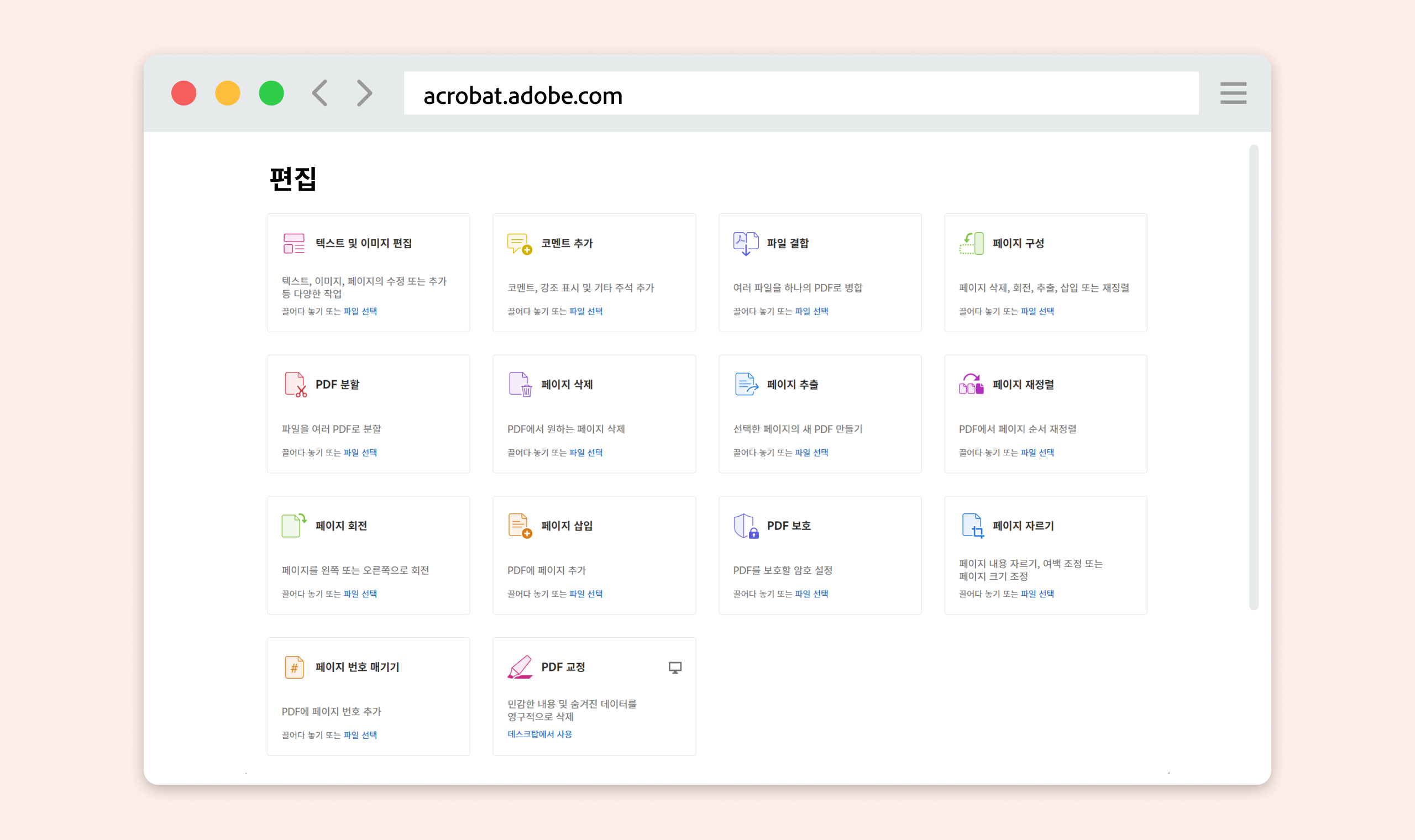The height and width of the screenshot is (840, 1415).
Task: Click the 페이지 구성 green icon
Action: coord(971,243)
